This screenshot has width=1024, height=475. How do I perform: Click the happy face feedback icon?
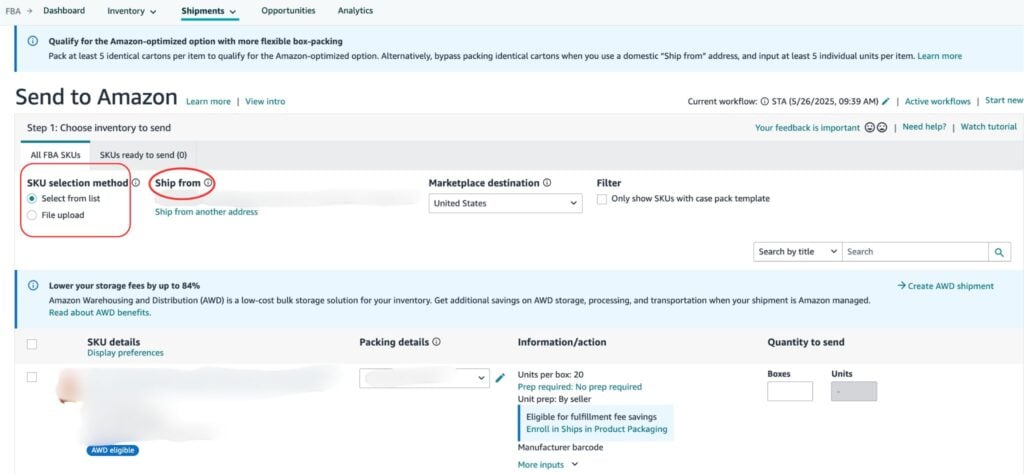tap(870, 128)
